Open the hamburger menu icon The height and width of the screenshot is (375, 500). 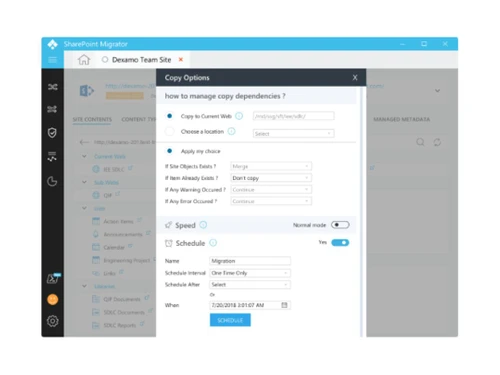click(52, 60)
